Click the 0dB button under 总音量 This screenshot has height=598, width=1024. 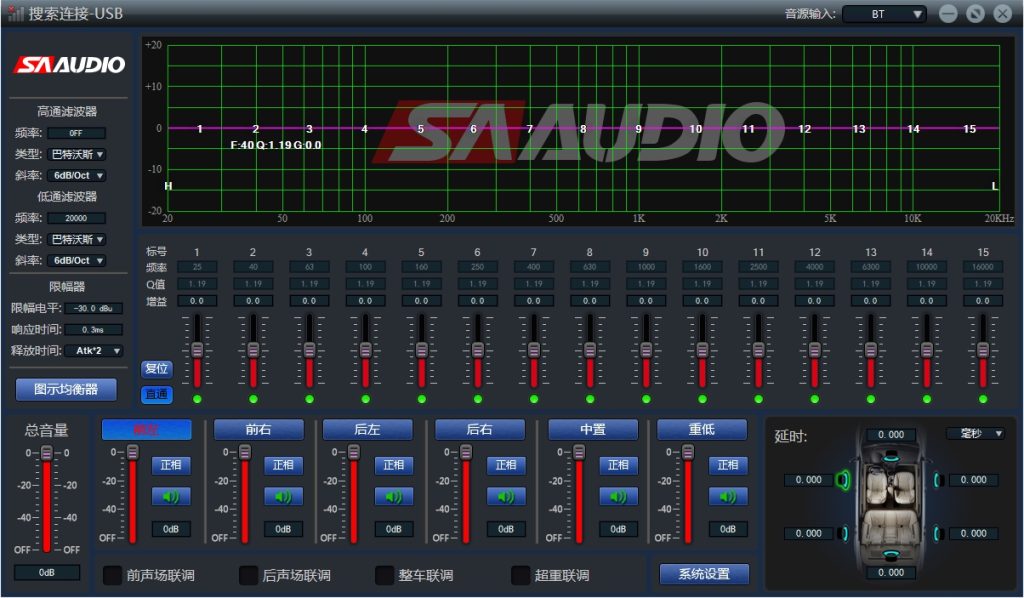pyautogui.click(x=46, y=573)
